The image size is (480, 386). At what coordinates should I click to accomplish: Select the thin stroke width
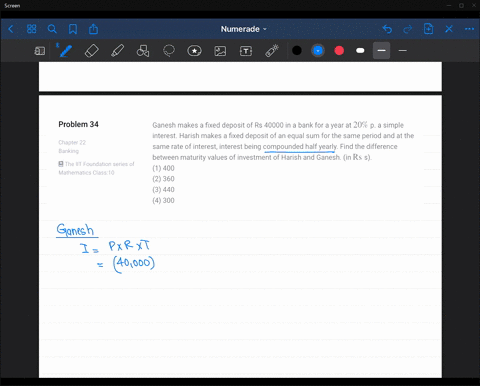403,51
